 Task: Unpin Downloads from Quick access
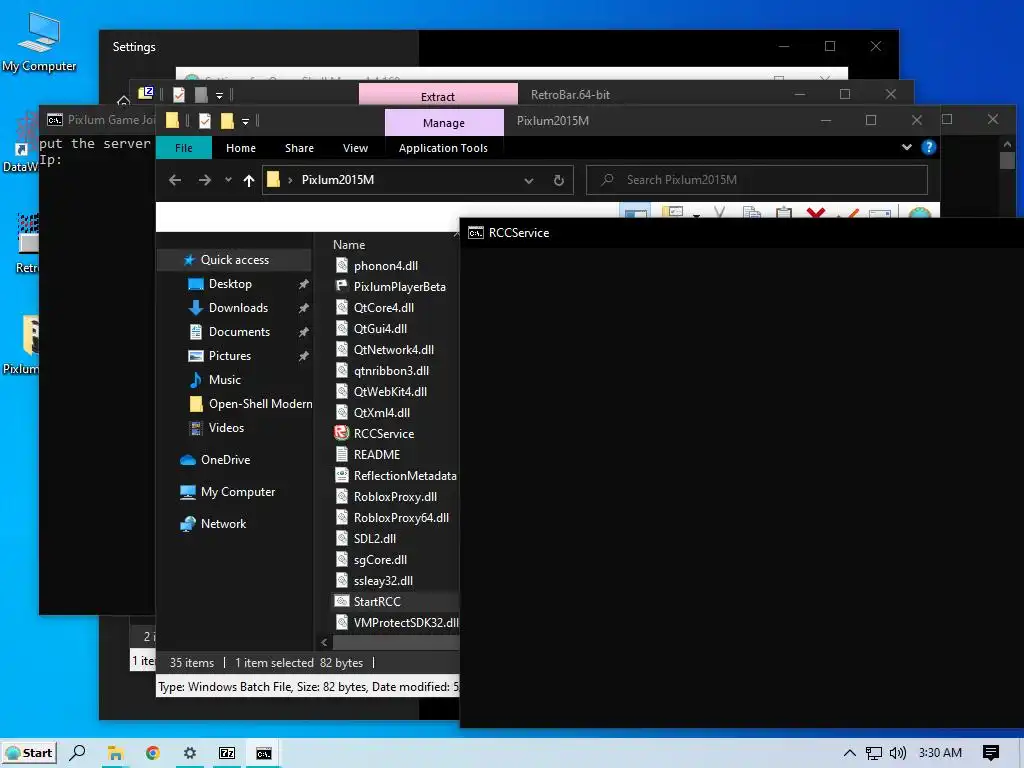(304, 308)
